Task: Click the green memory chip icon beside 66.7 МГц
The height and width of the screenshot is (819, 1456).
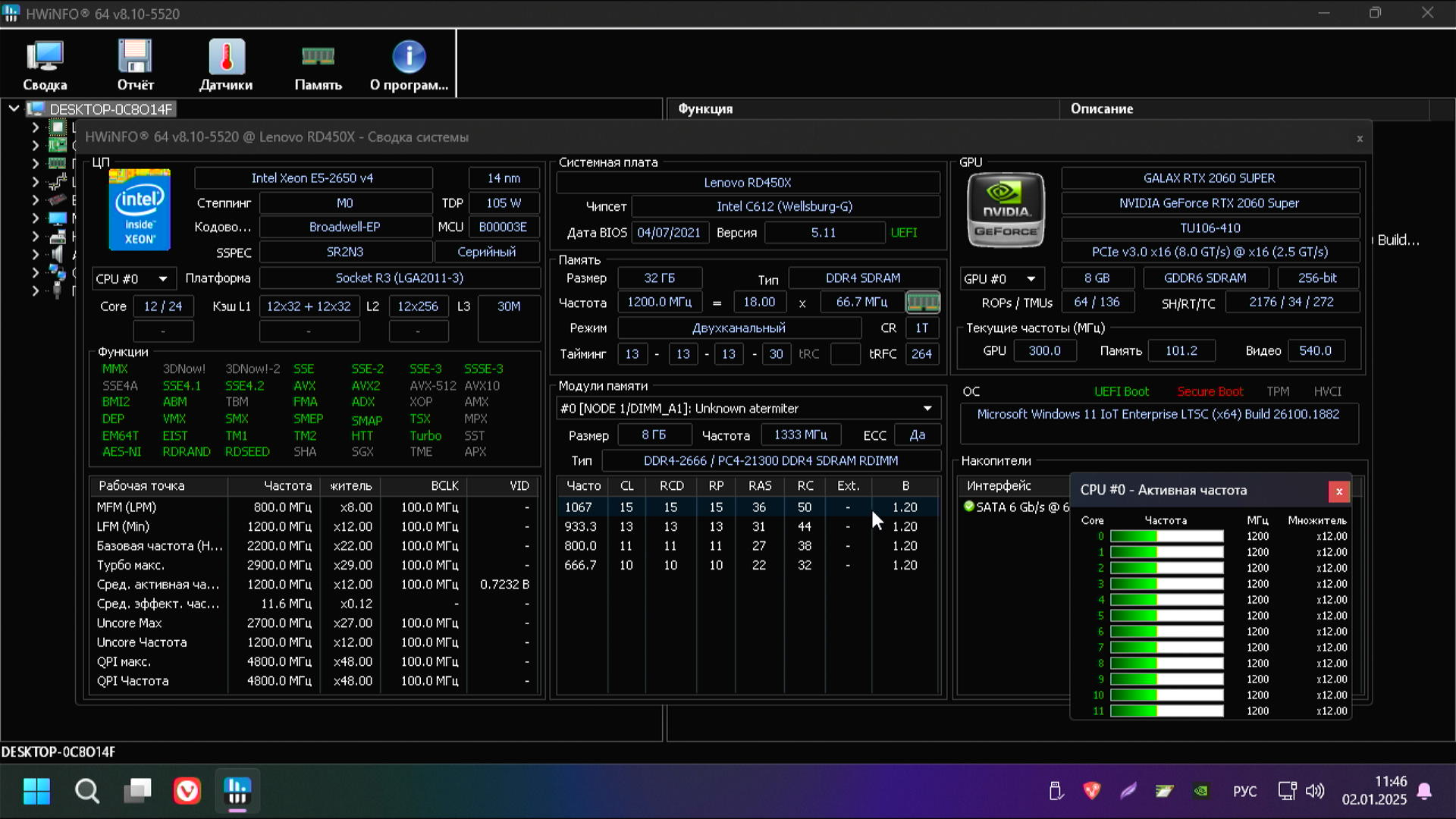Action: [x=923, y=303]
